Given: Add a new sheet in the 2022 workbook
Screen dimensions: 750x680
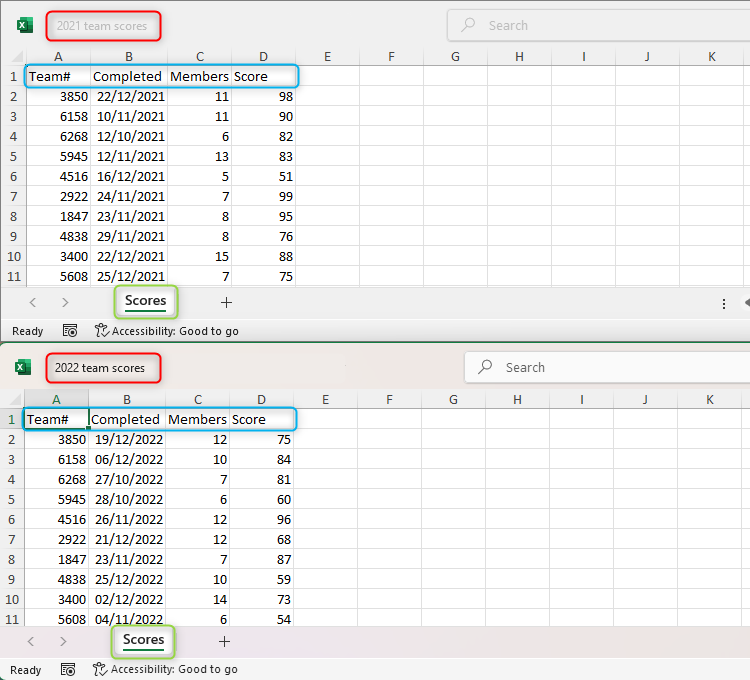Looking at the screenshot, I should 224,641.
